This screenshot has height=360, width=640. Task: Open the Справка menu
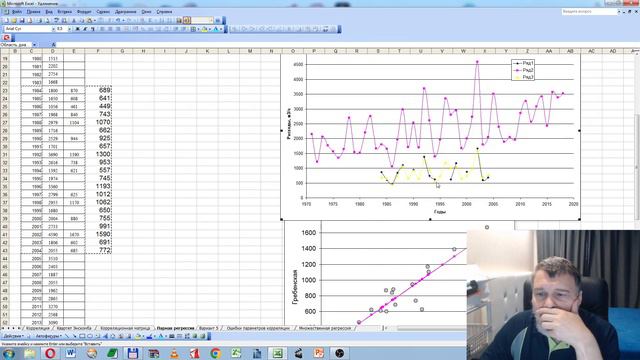(164, 12)
